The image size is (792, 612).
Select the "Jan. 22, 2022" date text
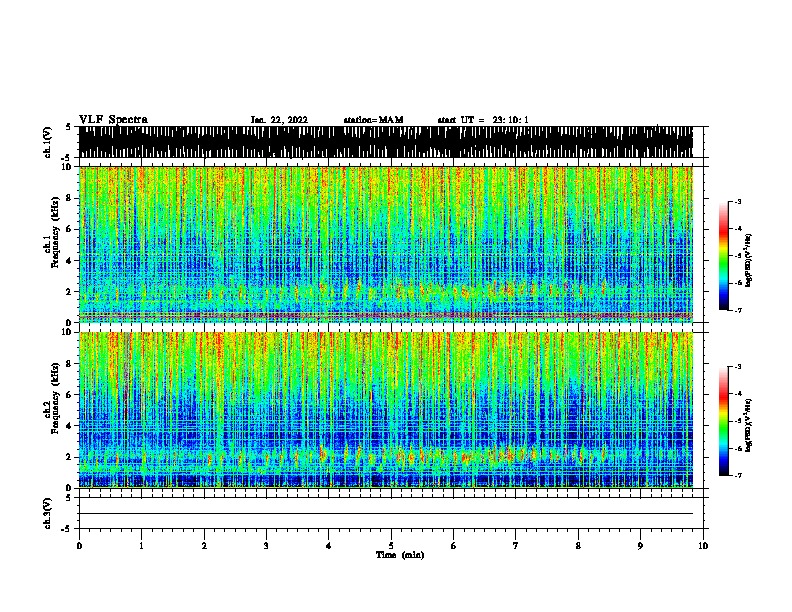click(x=279, y=120)
